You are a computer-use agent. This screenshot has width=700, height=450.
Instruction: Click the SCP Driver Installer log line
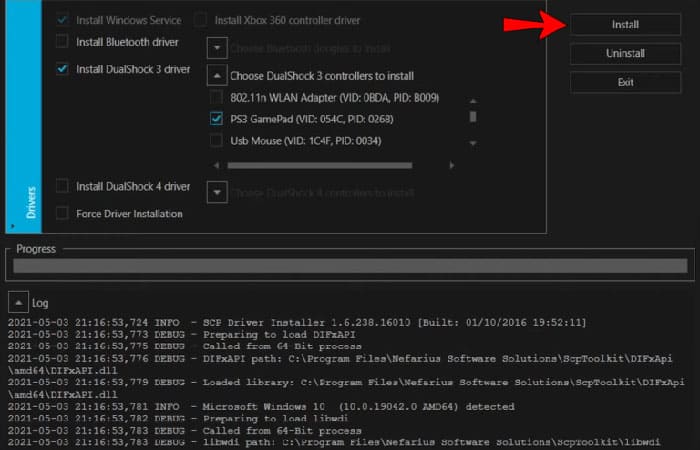[297, 322]
